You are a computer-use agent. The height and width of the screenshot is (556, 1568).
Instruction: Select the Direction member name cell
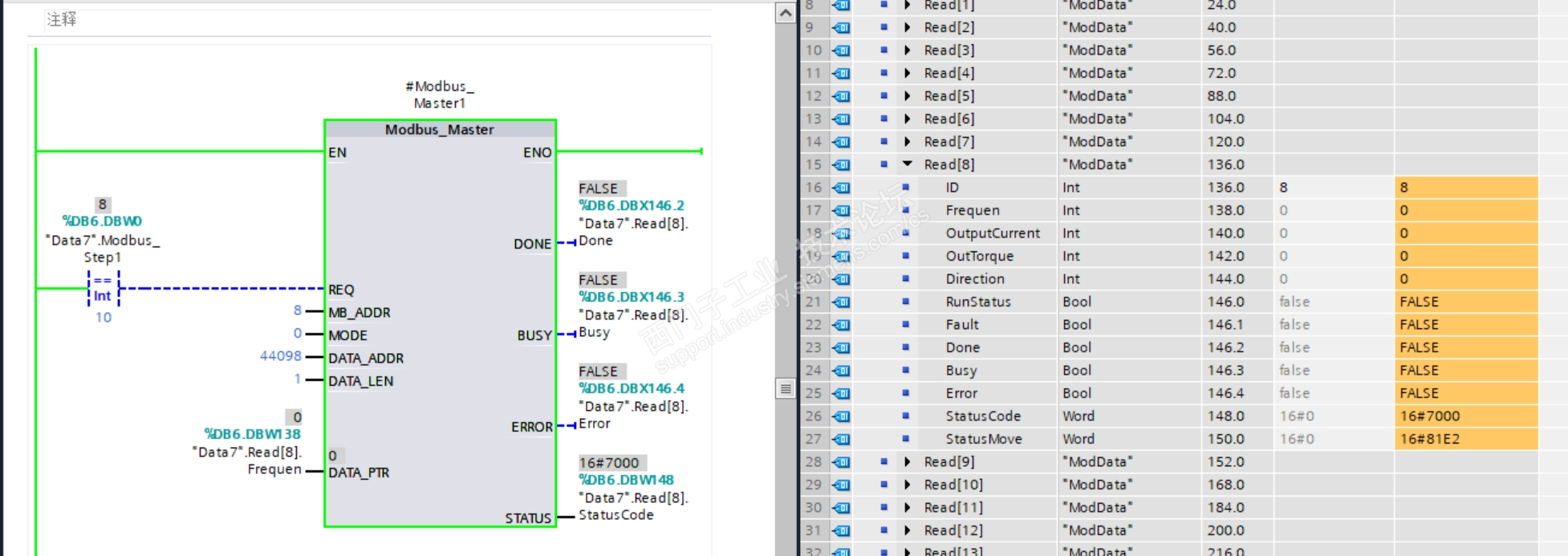click(x=975, y=278)
